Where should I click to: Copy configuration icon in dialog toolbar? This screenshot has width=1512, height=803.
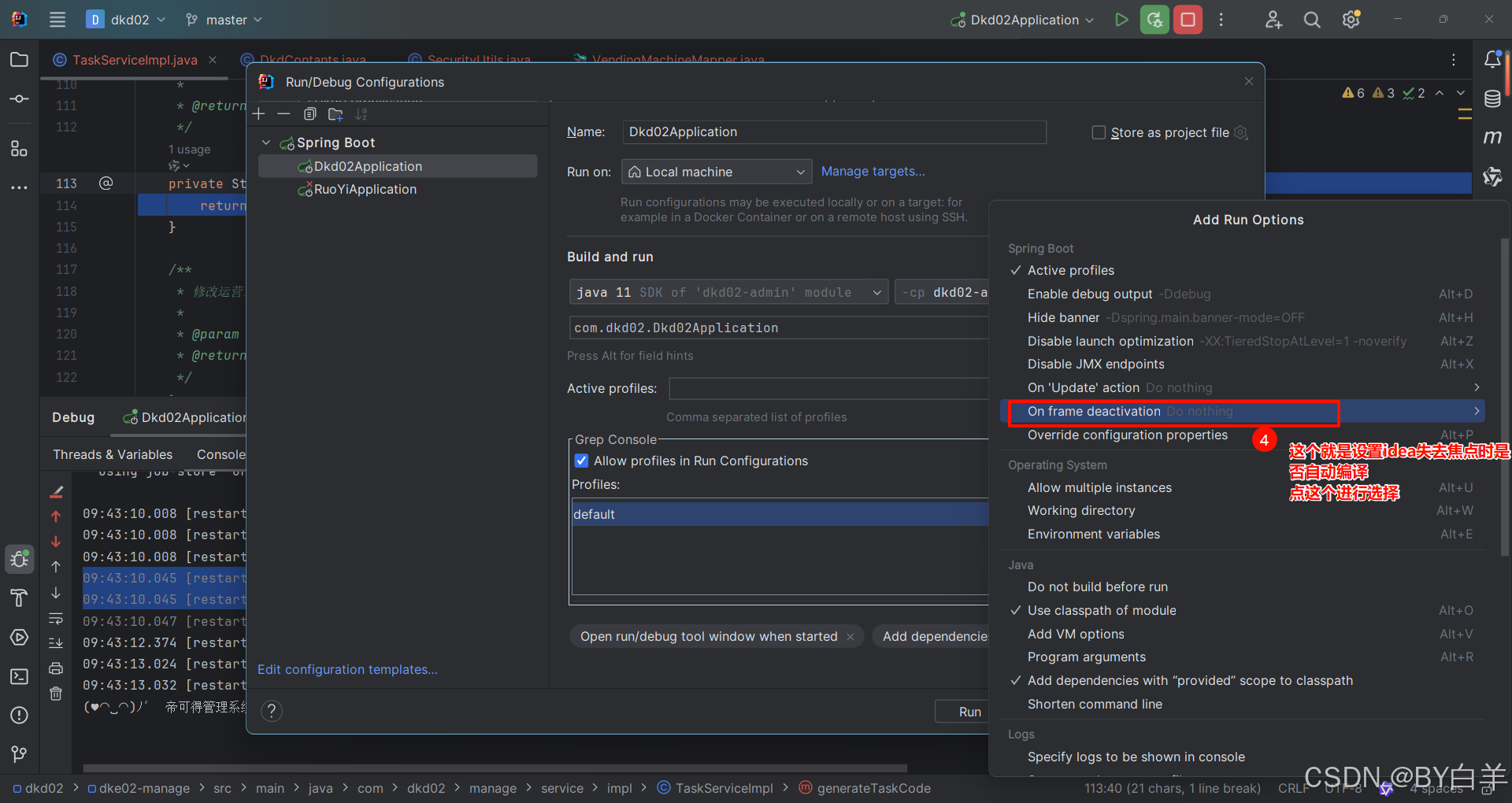click(x=309, y=114)
